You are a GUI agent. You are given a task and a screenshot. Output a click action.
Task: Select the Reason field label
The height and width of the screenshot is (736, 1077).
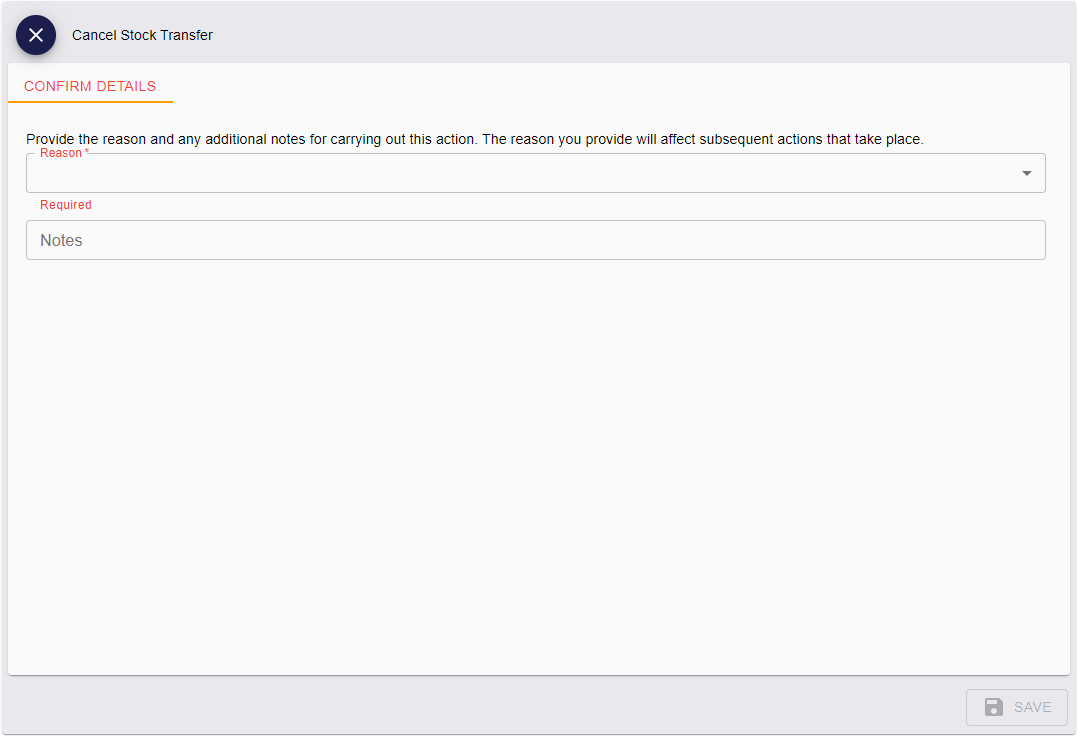pos(60,153)
